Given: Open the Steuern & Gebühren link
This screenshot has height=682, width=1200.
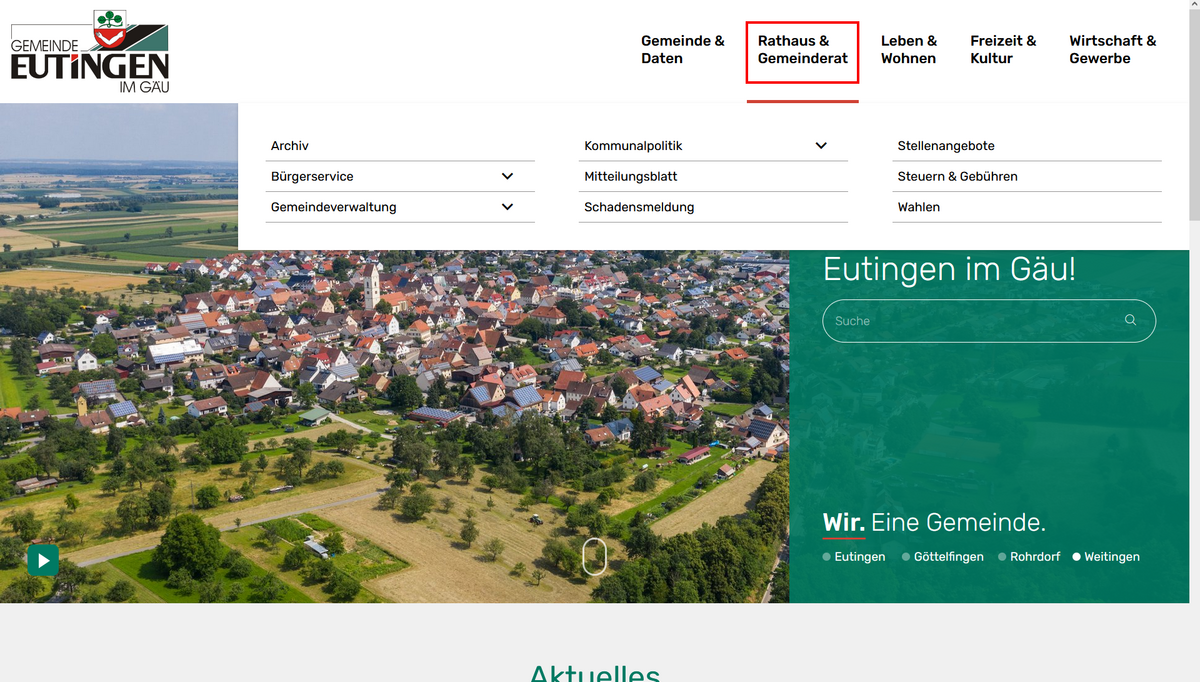Looking at the screenshot, I should click(958, 176).
